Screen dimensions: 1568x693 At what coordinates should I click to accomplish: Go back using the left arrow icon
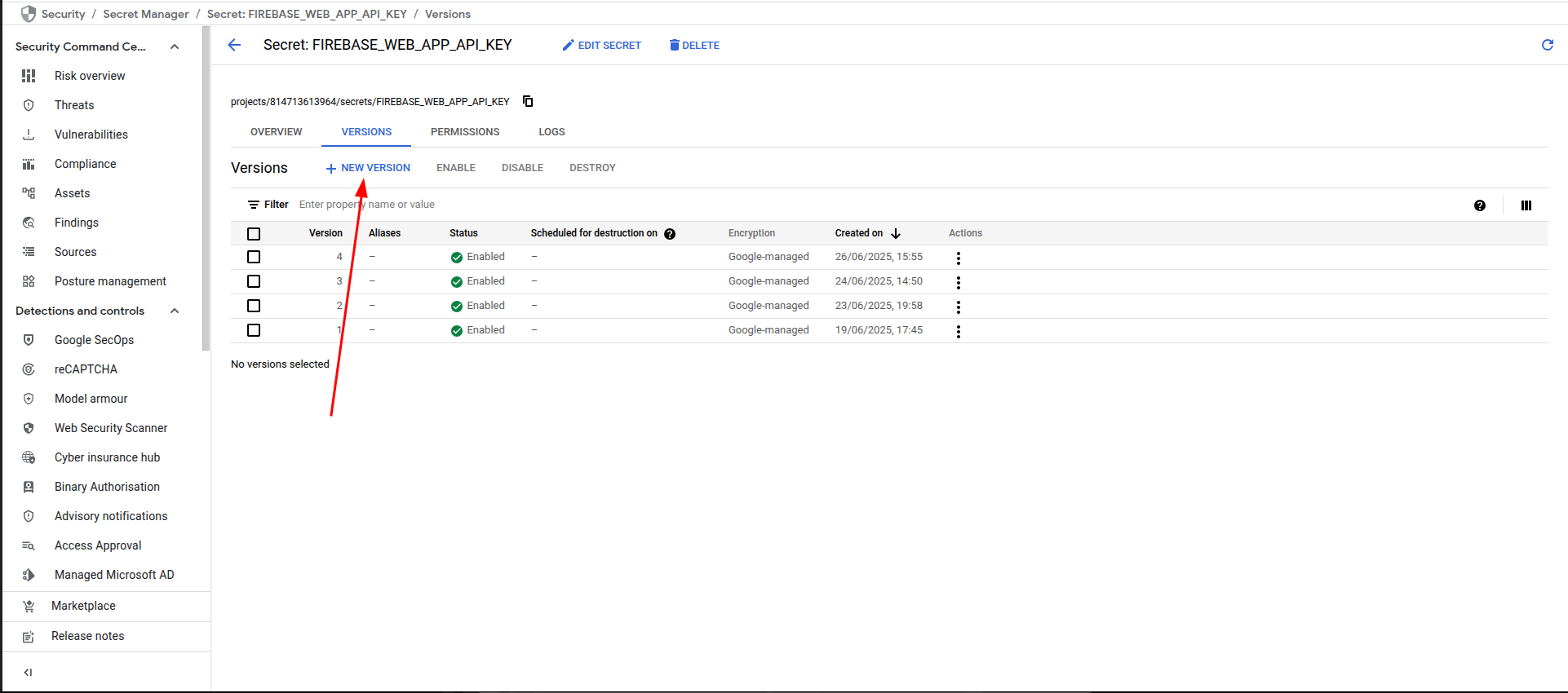[234, 45]
